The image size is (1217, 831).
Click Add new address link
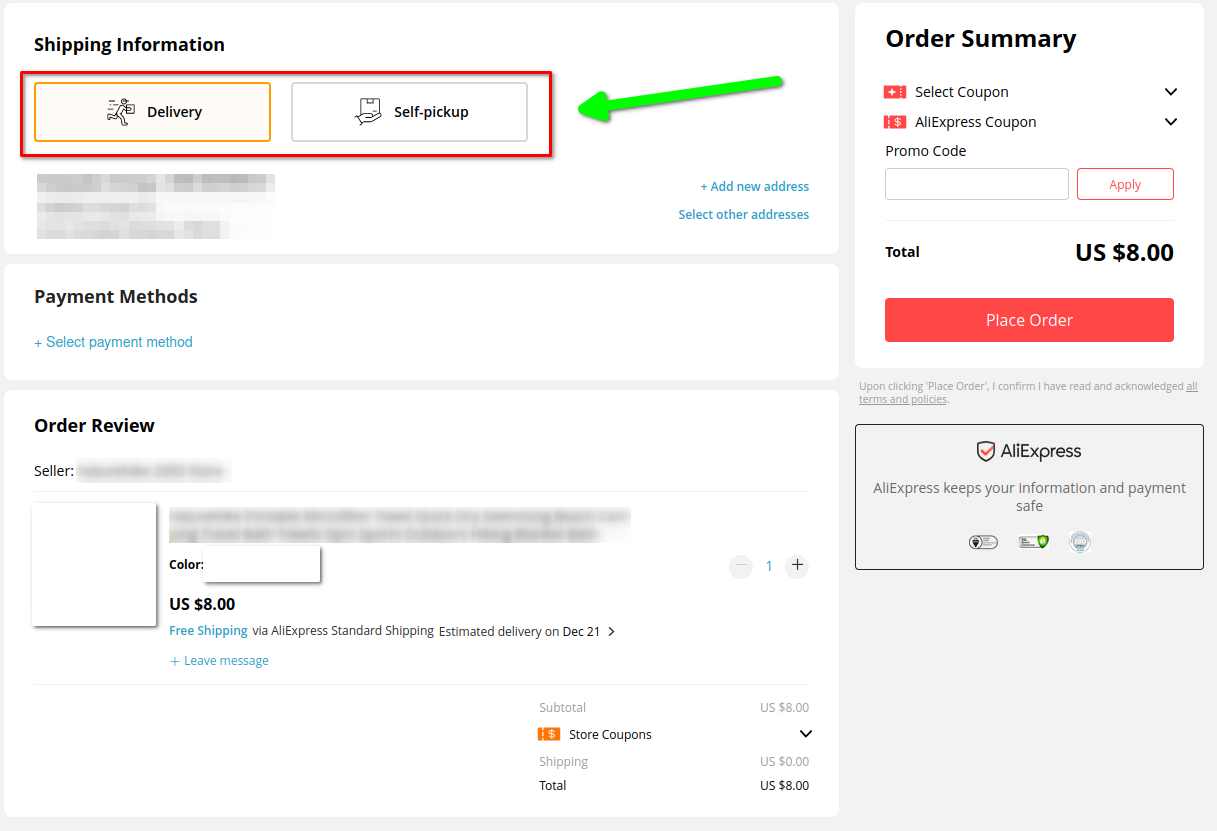[x=754, y=187]
